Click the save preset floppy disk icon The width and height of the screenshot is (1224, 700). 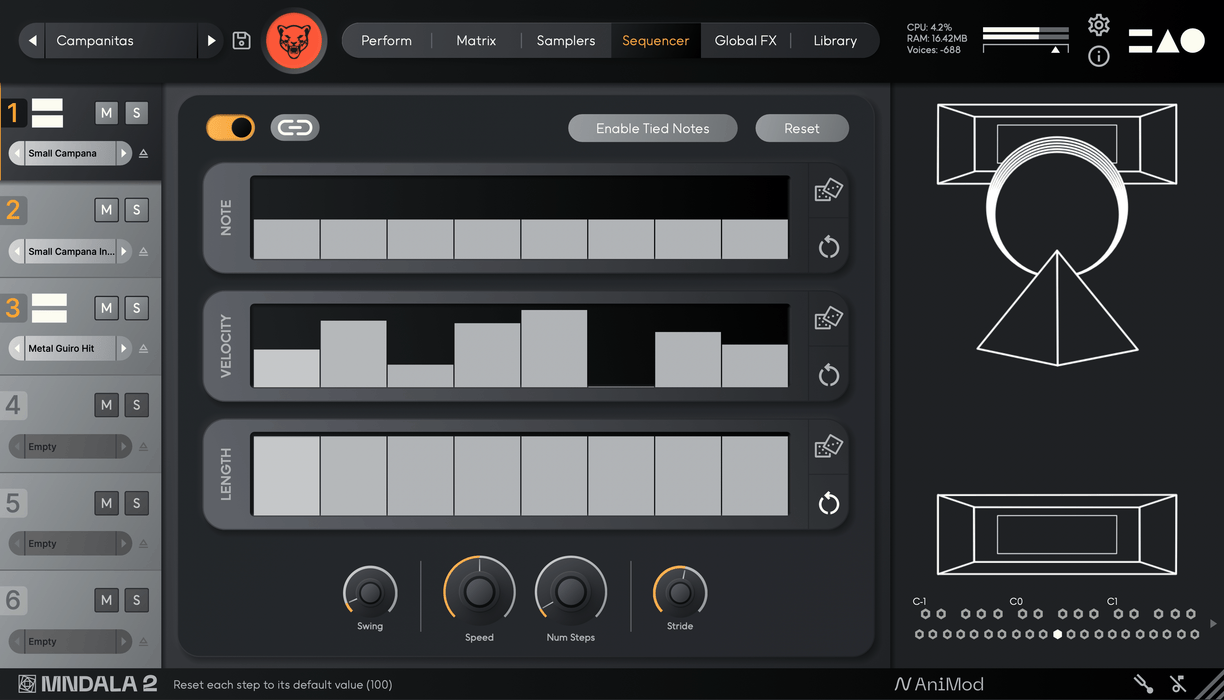[241, 41]
